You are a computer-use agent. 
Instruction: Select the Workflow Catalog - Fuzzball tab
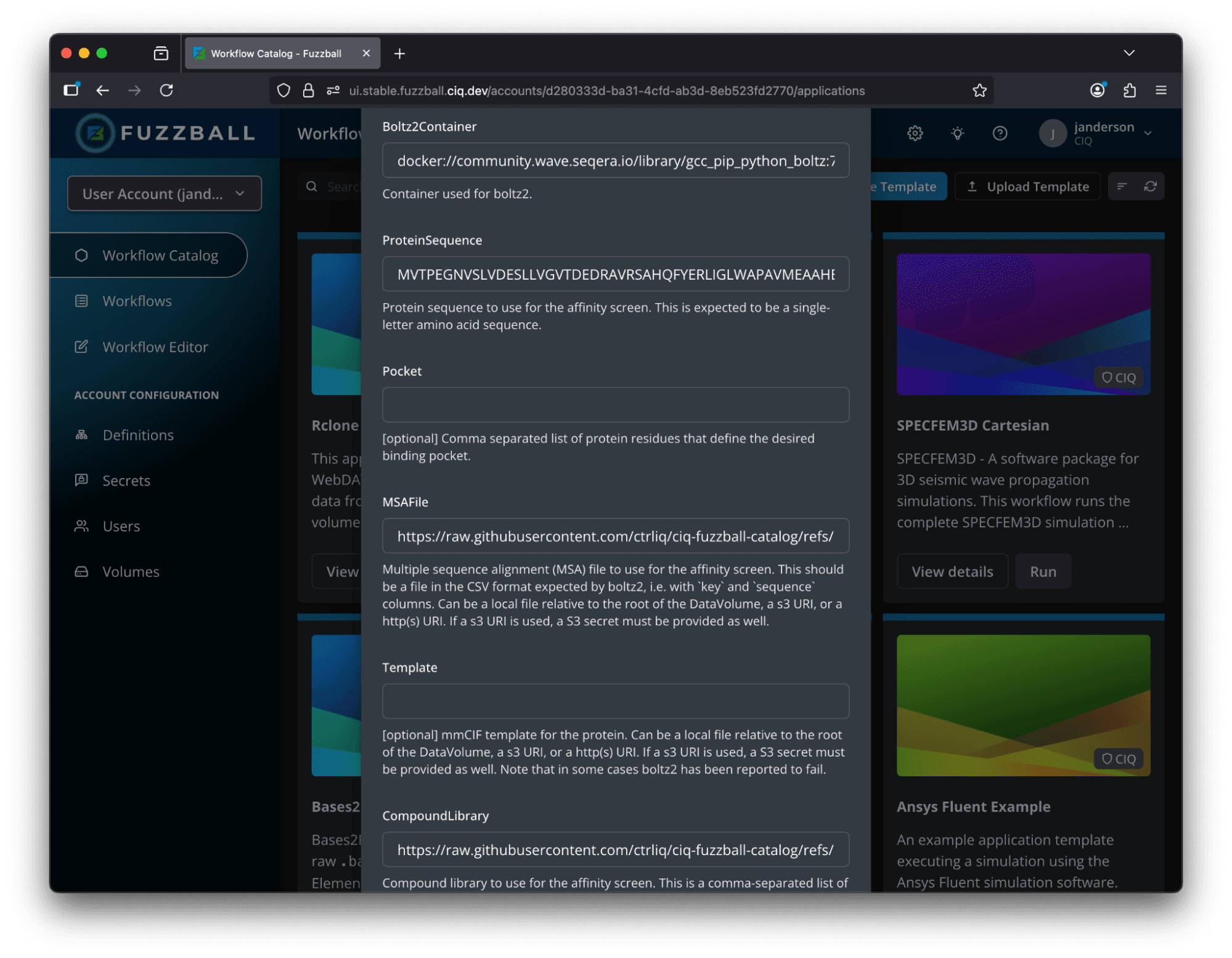[x=283, y=54]
